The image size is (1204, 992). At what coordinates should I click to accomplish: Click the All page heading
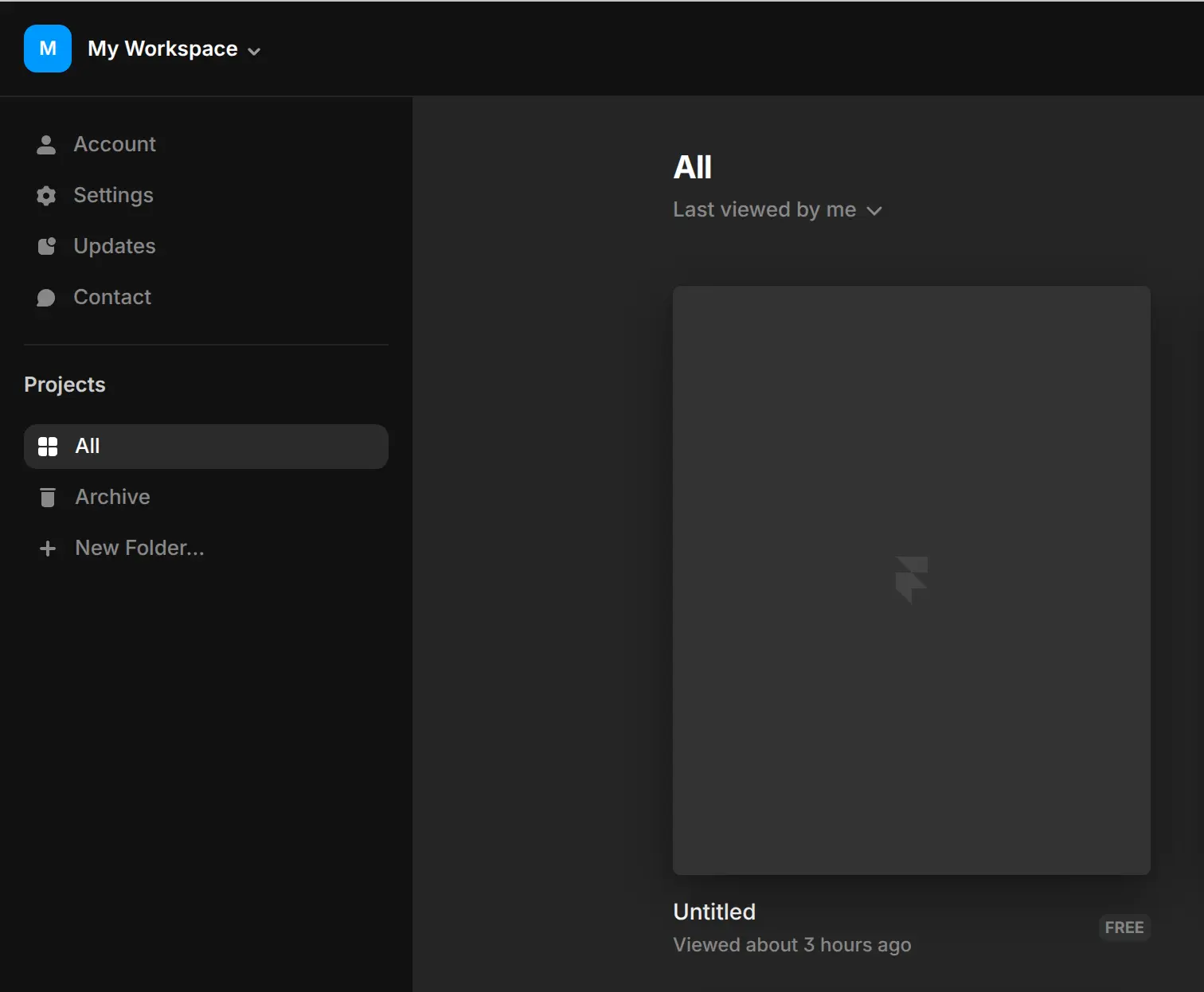[692, 167]
